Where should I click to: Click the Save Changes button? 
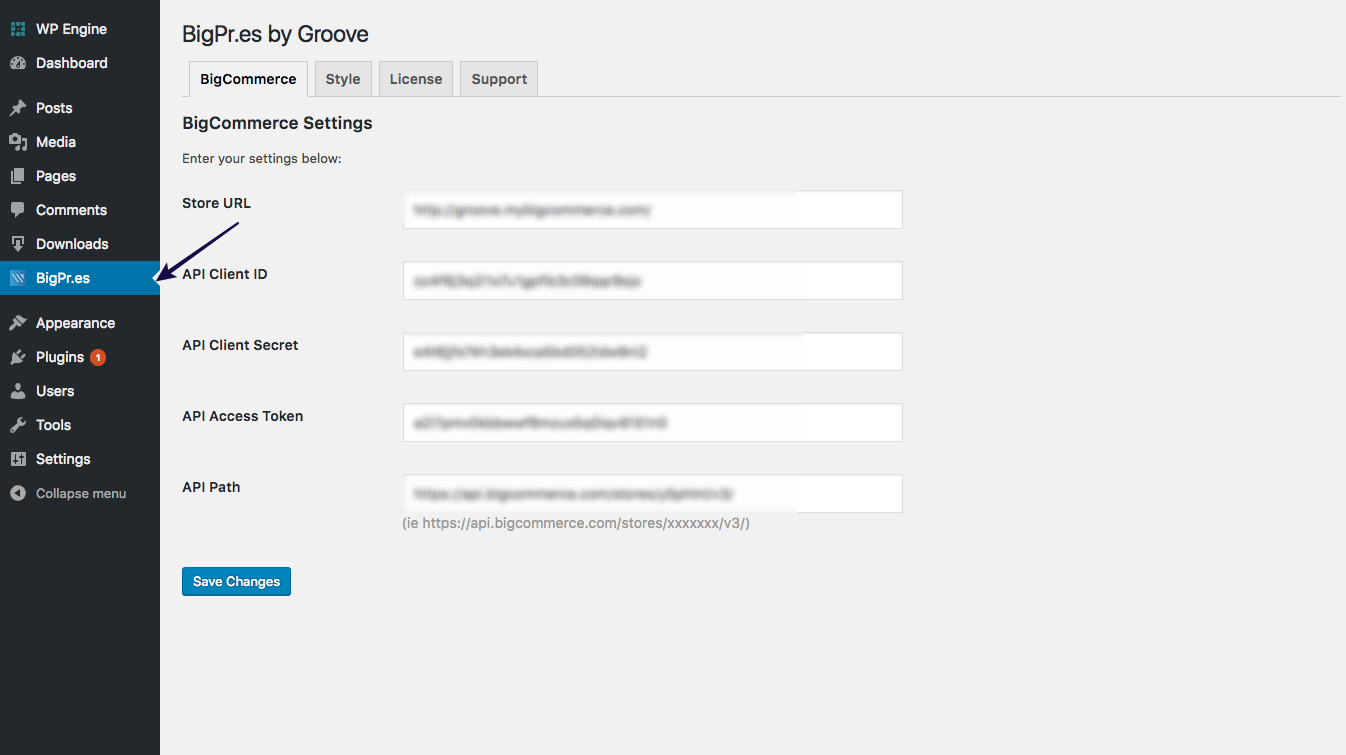click(x=236, y=582)
